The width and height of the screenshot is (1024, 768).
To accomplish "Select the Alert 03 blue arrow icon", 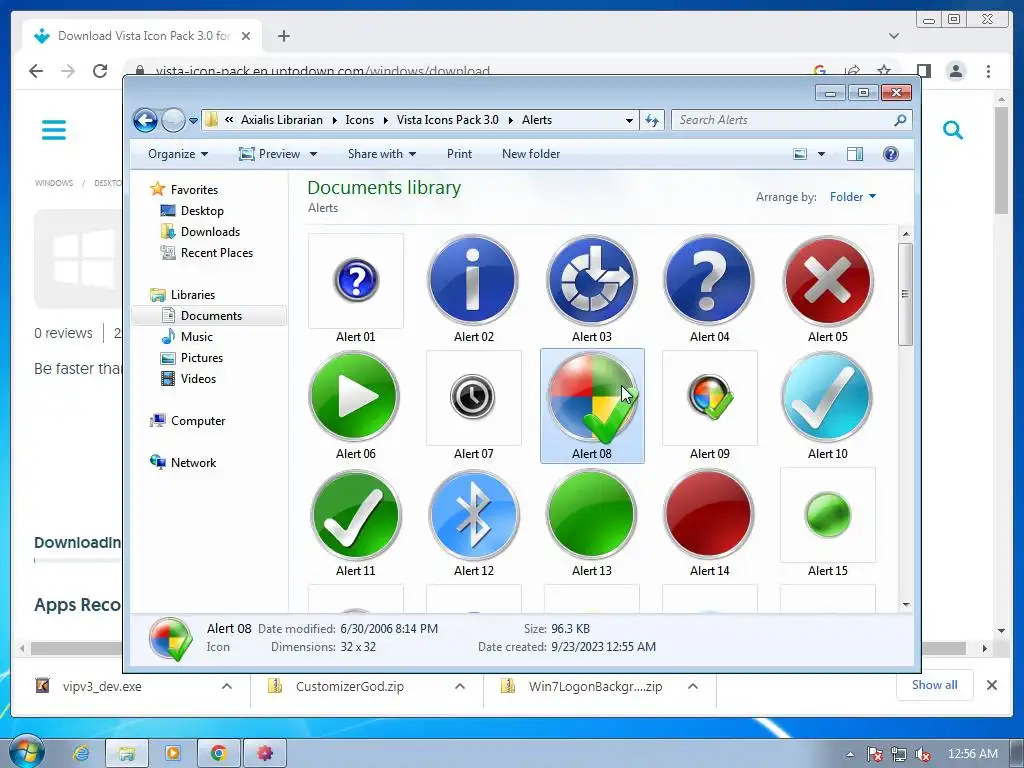I will 592,281.
